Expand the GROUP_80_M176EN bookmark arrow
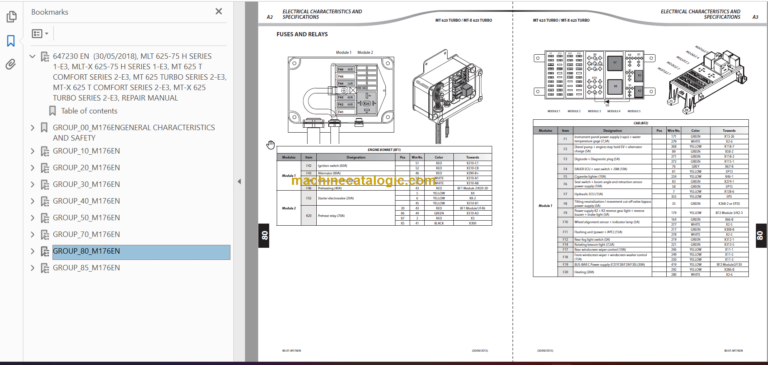768x365 pixels. [32, 251]
